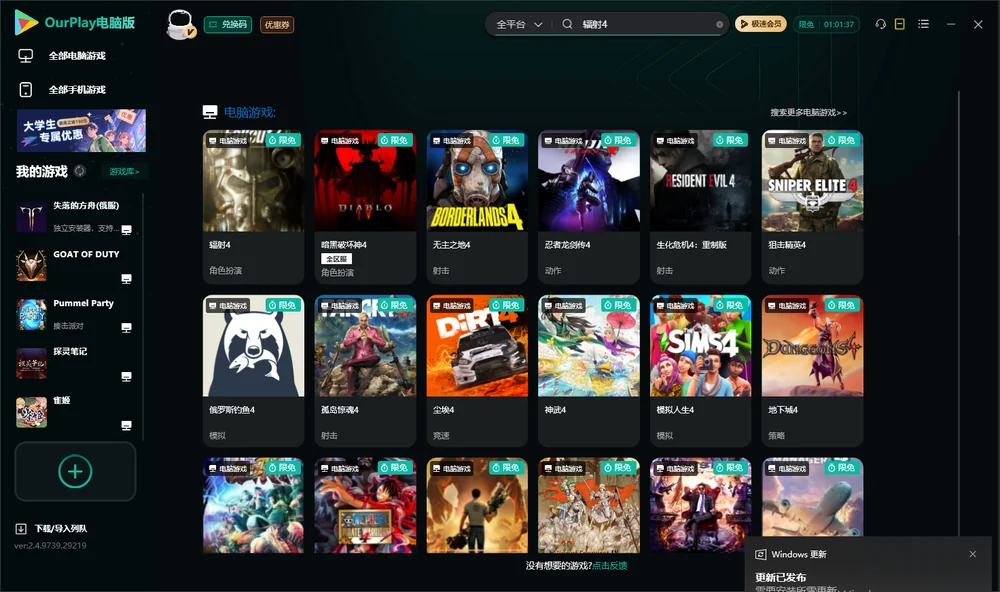Click the search magnifier icon

567,24
